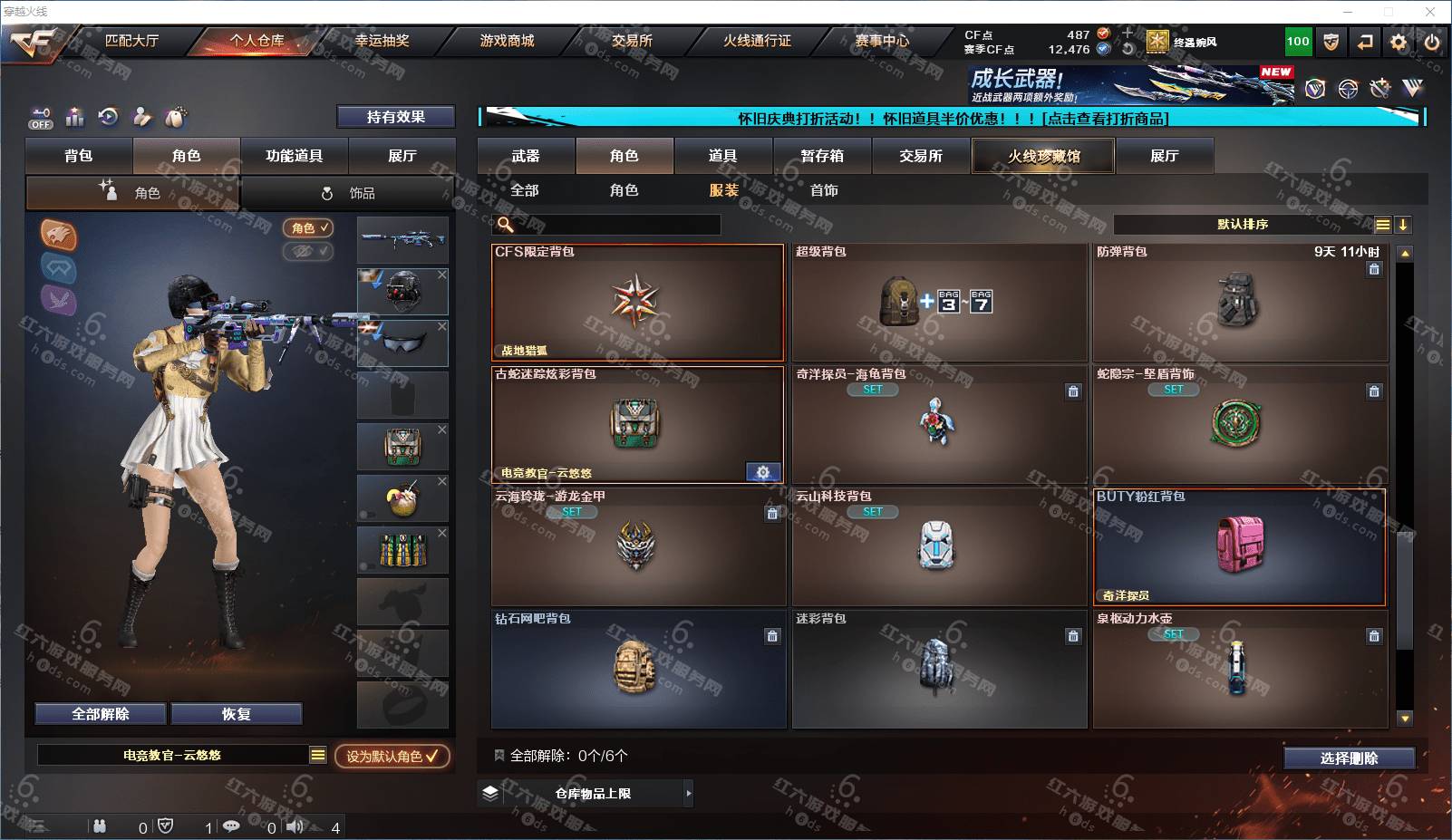The width and height of the screenshot is (1452, 840).
Task: Open the 游戏商城 menu tab
Action: pos(508,41)
